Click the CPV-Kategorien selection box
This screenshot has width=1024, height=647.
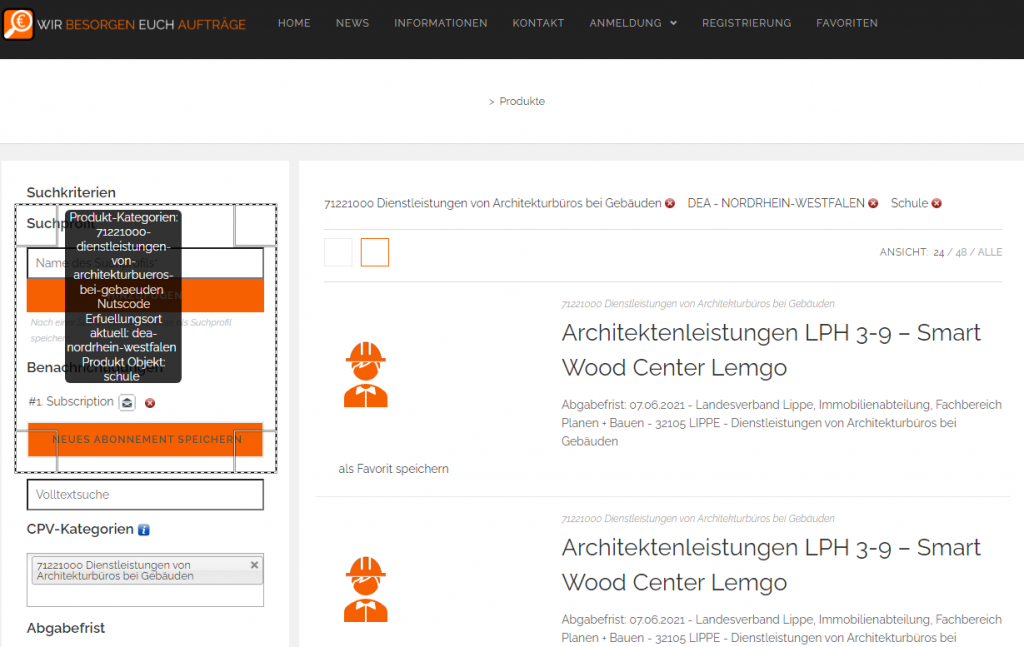point(145,580)
